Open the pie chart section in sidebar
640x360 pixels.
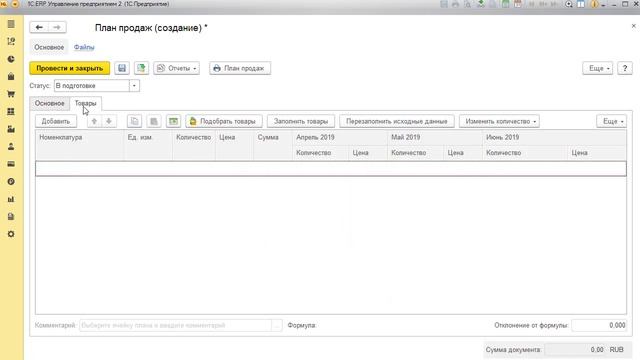11,59
